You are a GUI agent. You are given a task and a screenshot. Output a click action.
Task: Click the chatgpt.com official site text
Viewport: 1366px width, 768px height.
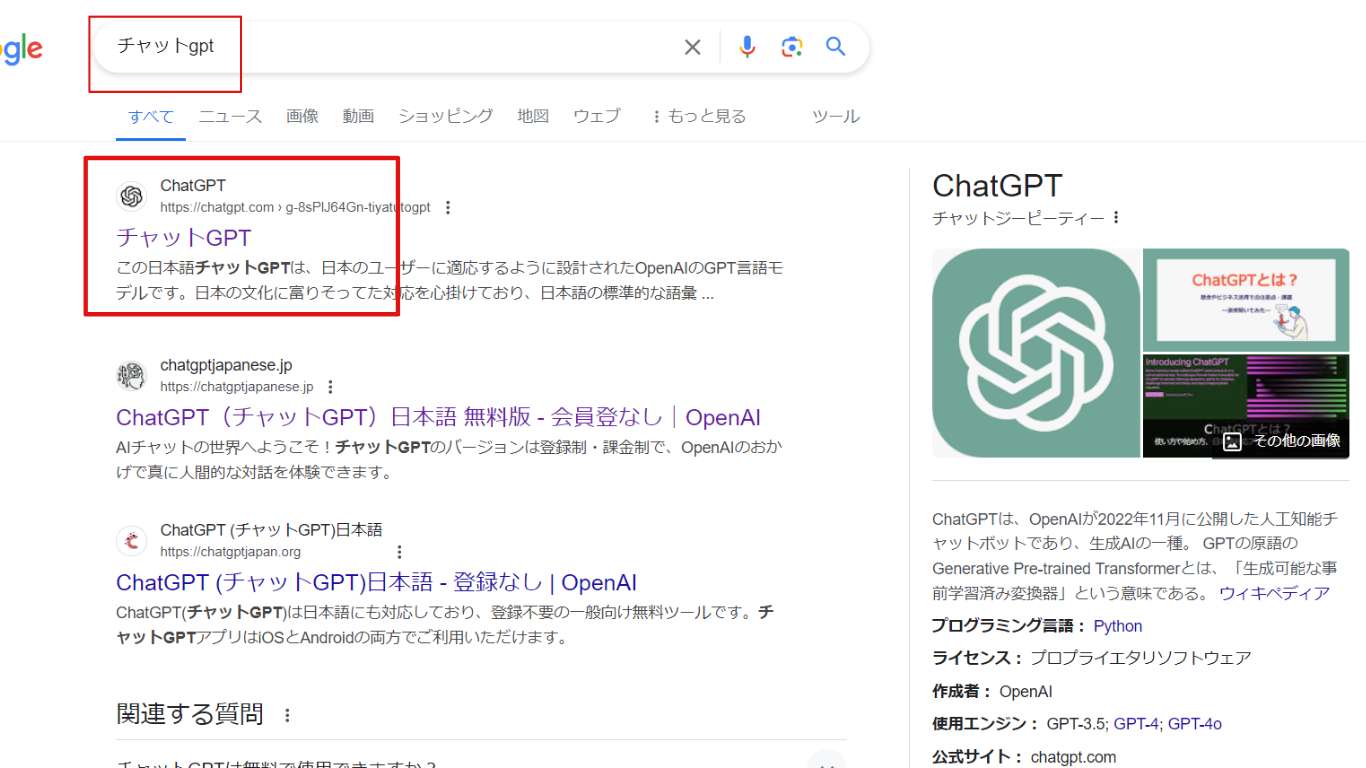pos(1073,757)
